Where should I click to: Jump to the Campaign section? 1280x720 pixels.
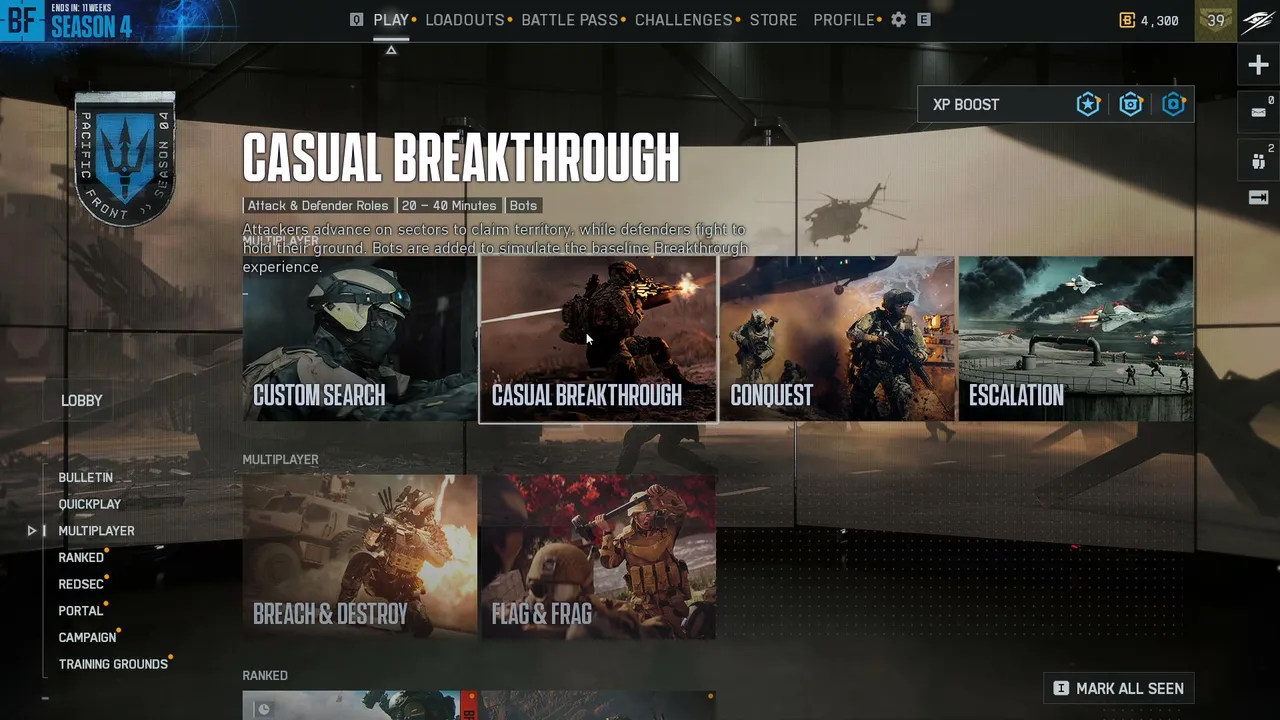pos(88,637)
